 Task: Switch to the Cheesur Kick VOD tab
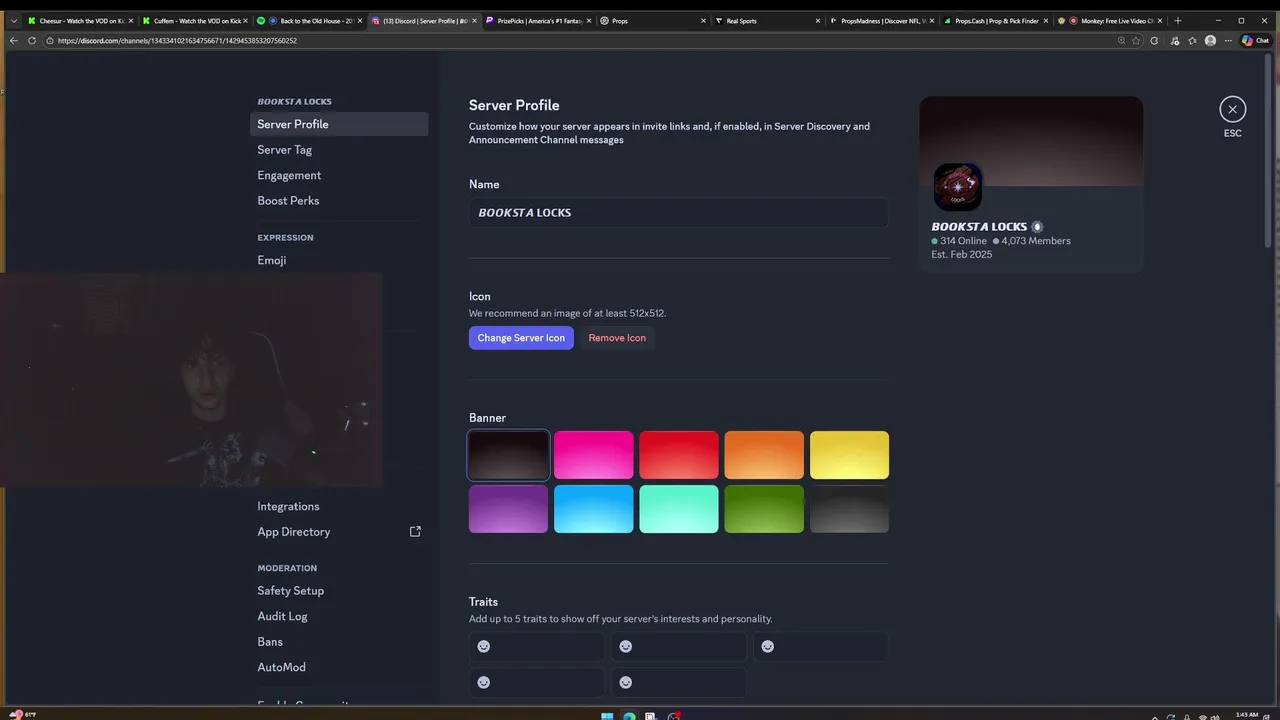click(81, 20)
